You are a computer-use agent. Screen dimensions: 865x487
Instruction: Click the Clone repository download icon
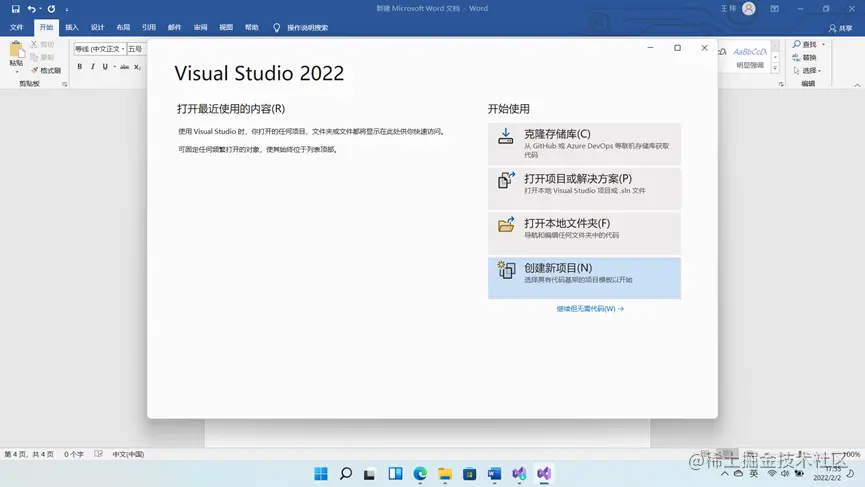(505, 136)
